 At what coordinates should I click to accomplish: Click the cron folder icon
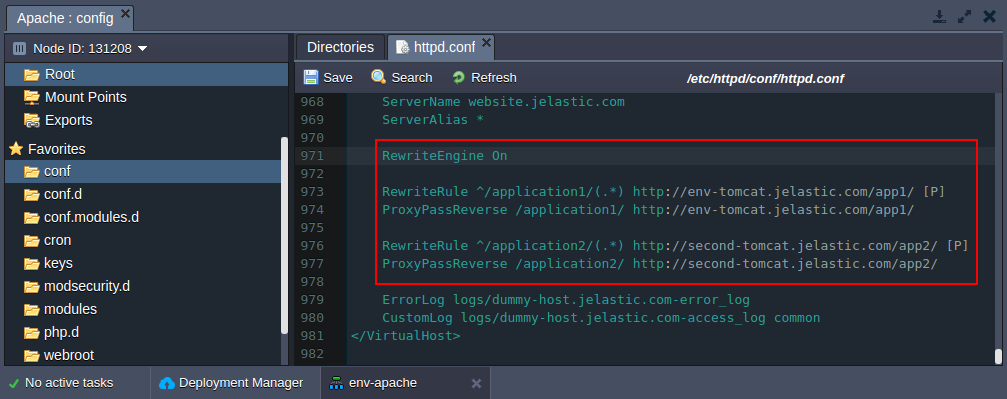(x=31, y=240)
